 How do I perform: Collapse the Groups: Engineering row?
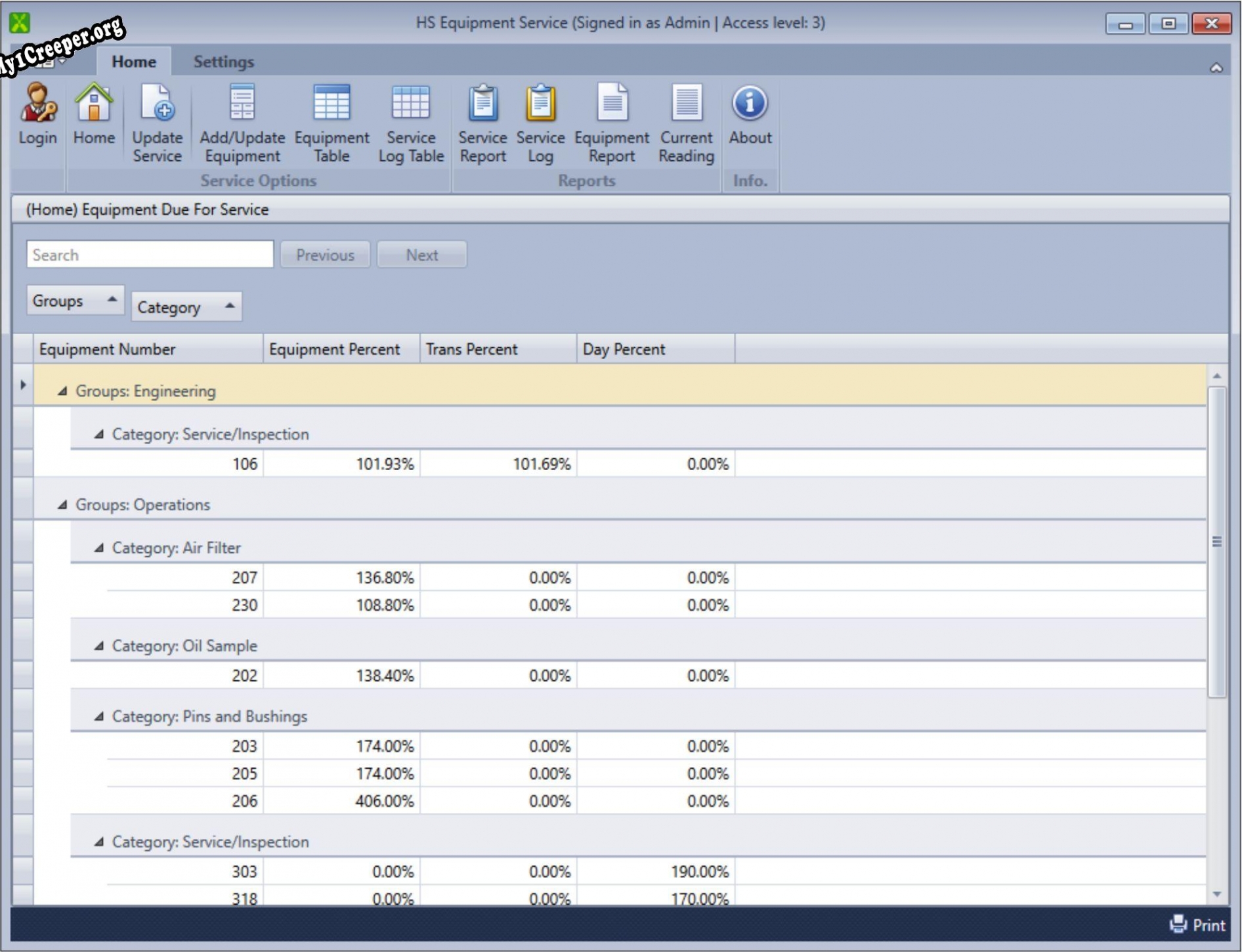coord(62,391)
